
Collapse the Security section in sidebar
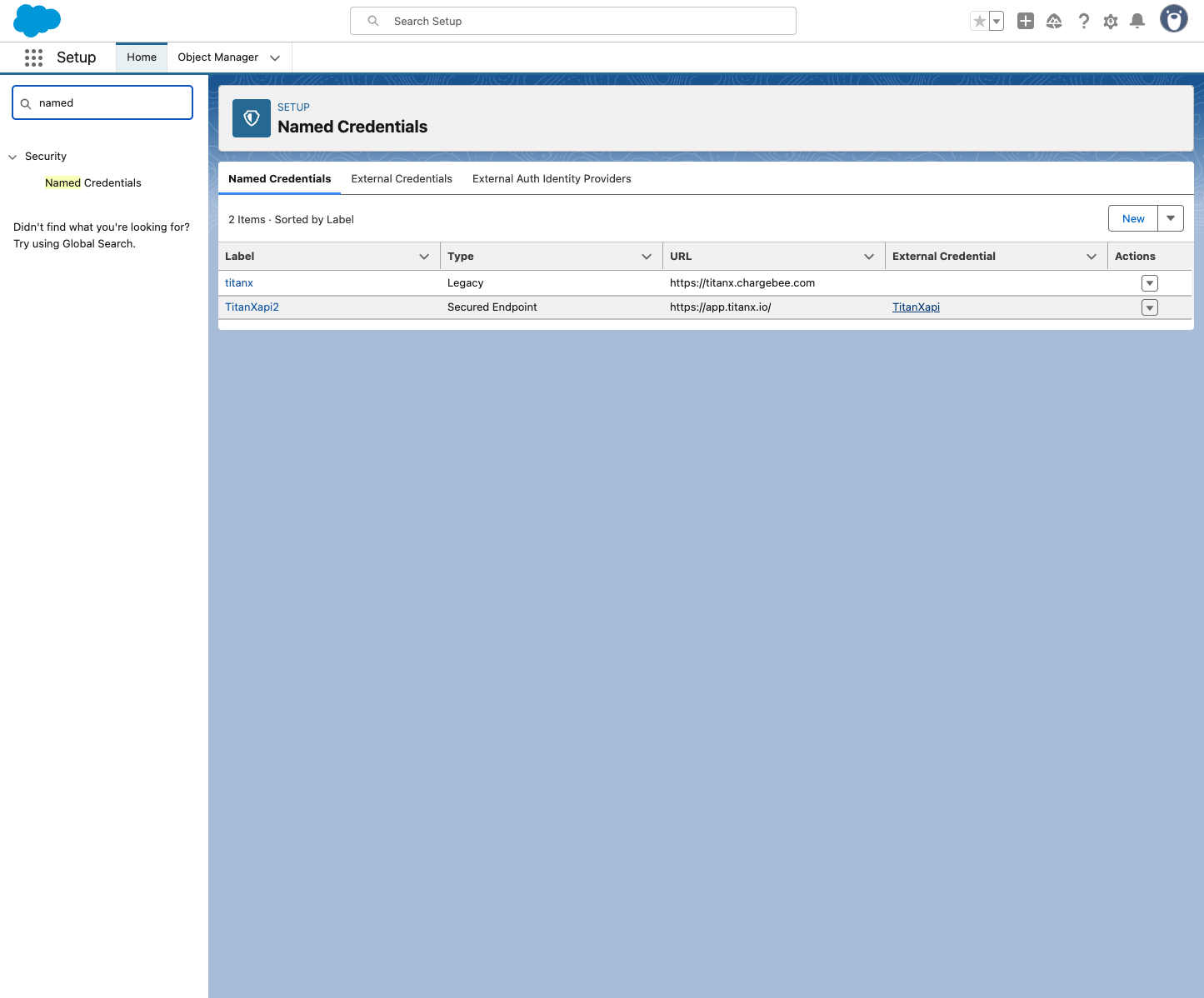12,157
